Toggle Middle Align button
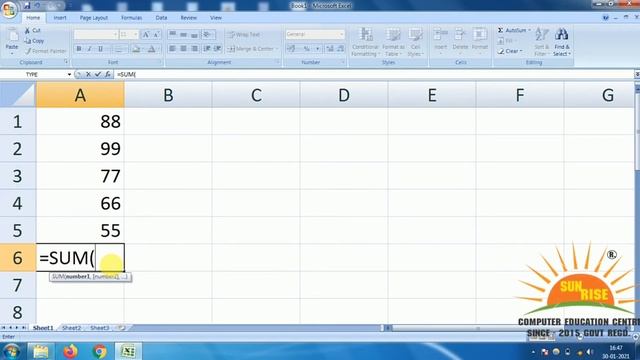This screenshot has width=640, height=360. 184,35
